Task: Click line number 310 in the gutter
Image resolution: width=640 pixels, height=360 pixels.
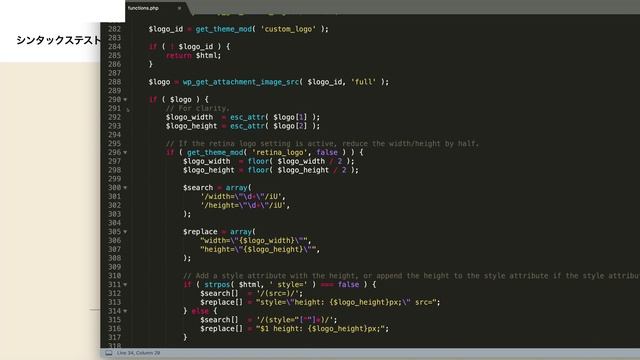Action: (115, 276)
